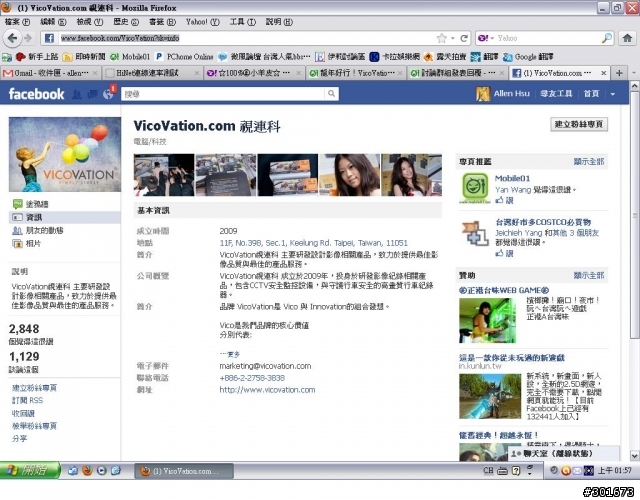
Task: Click inside the Facebook search field
Action: [223, 94]
